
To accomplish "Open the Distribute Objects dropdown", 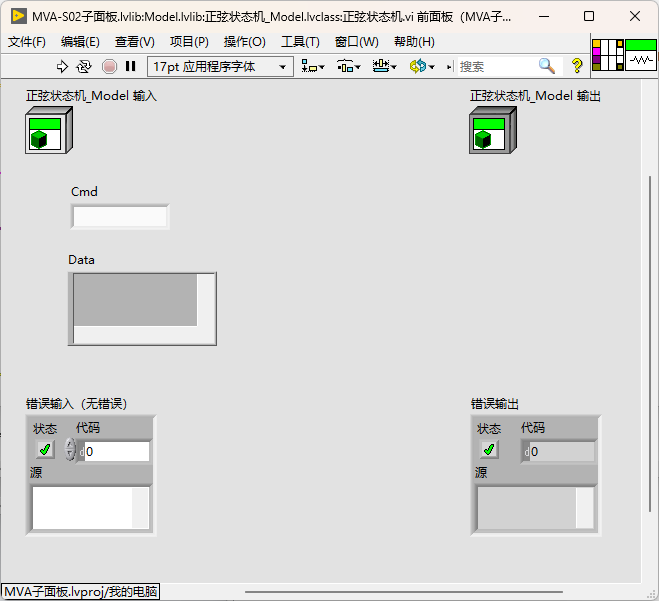I will click(349, 66).
